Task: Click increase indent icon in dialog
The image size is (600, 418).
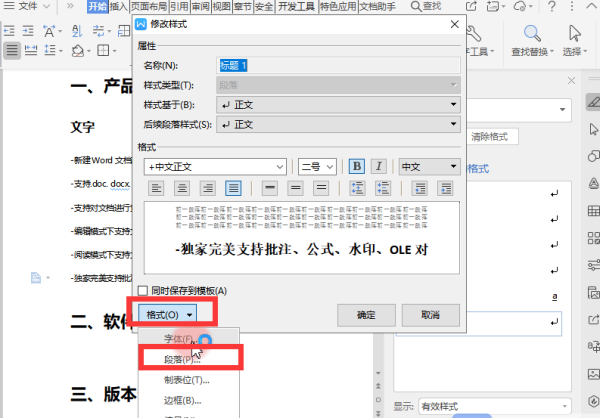Action: click(446, 188)
